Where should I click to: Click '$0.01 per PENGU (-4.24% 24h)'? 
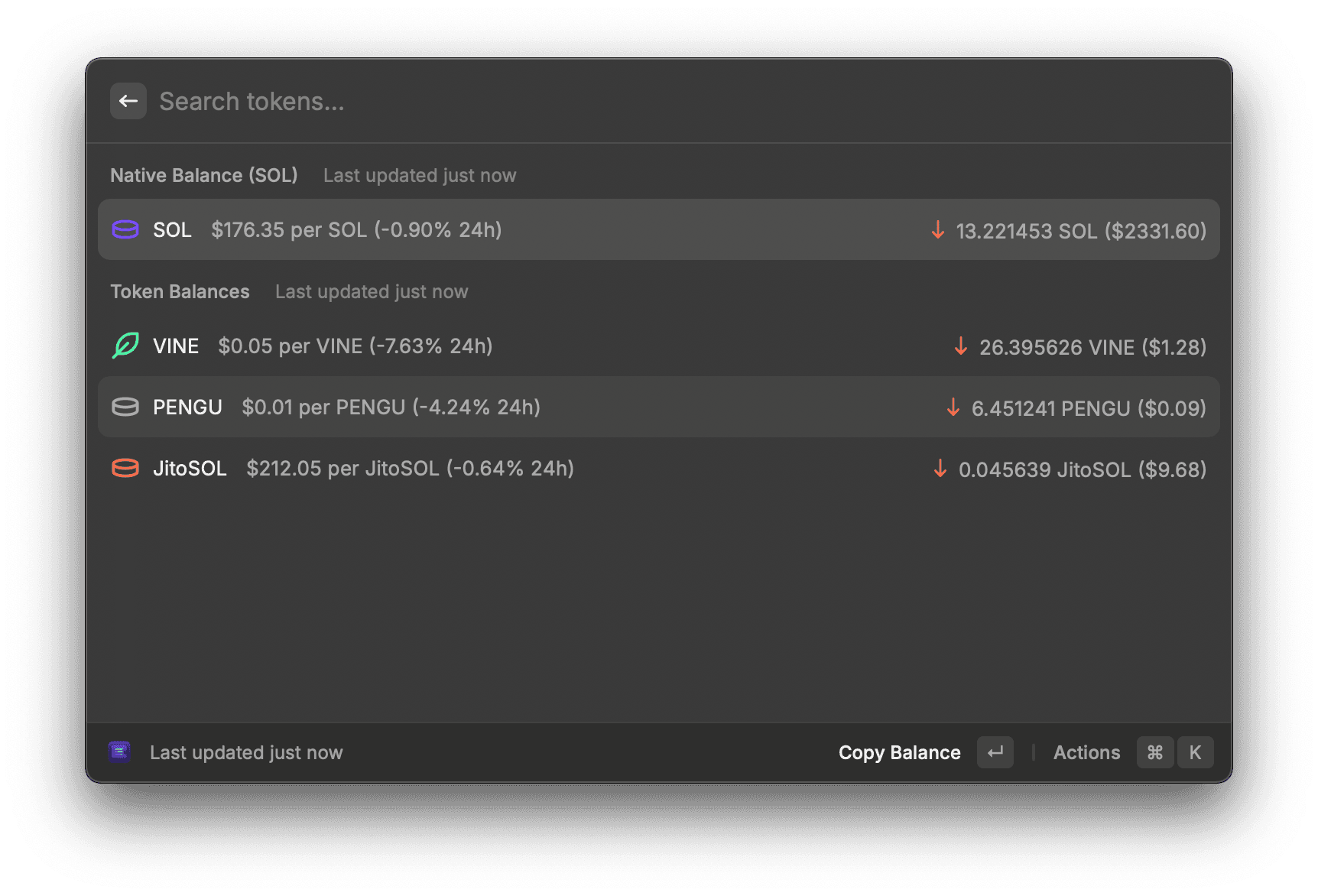[391, 407]
